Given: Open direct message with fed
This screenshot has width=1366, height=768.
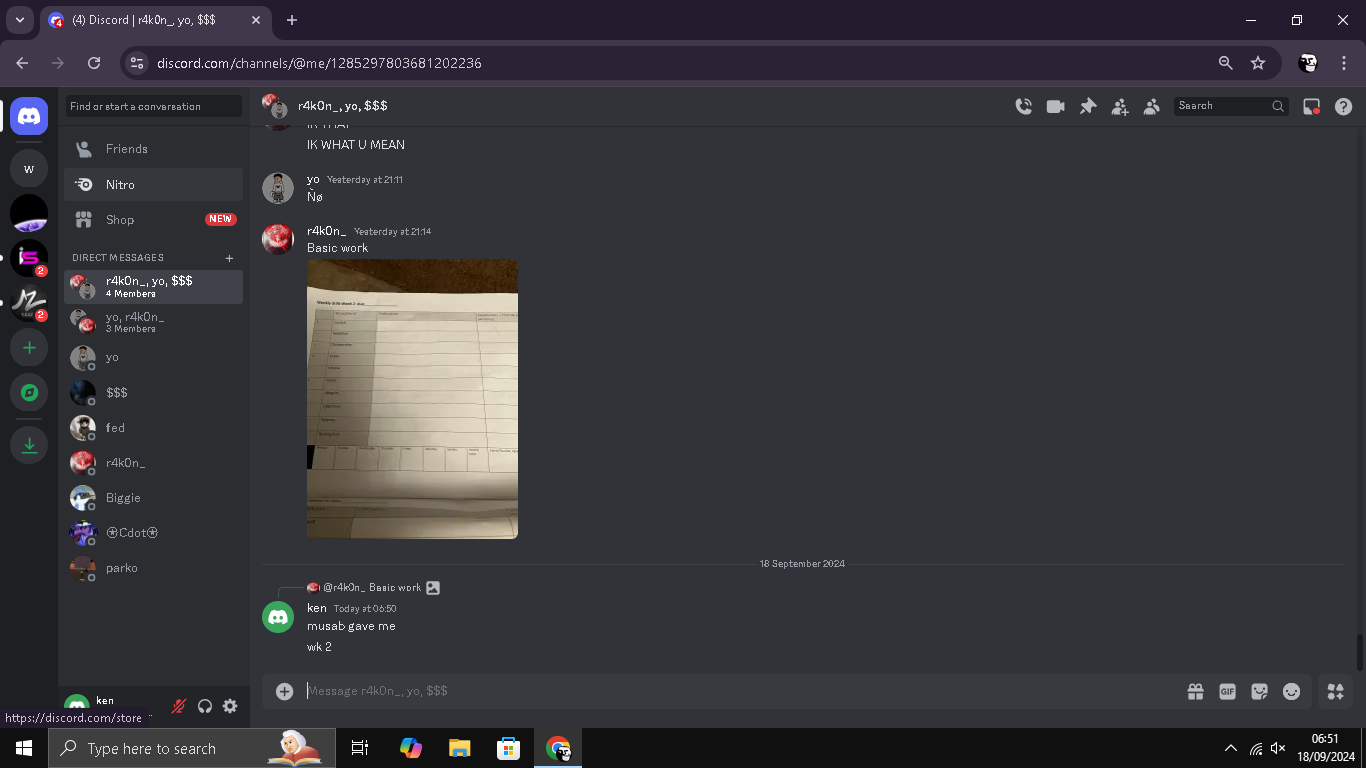Looking at the screenshot, I should pyautogui.click(x=154, y=427).
